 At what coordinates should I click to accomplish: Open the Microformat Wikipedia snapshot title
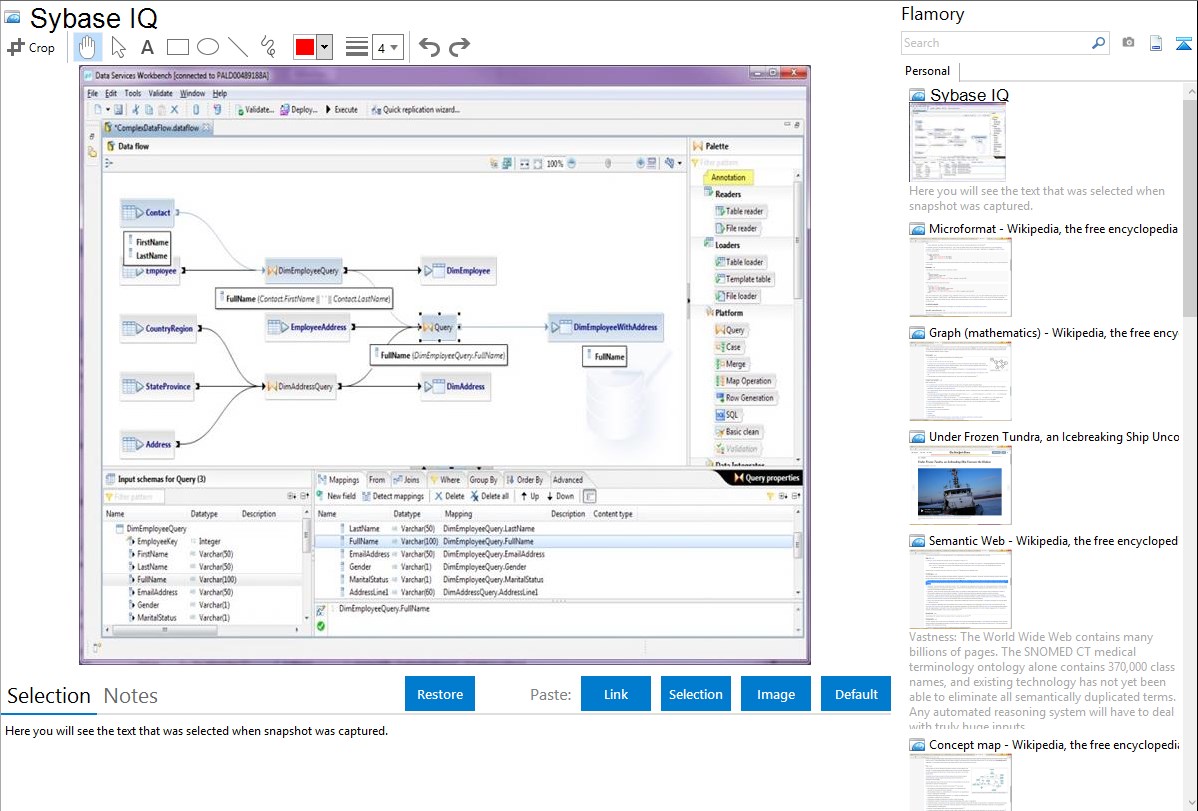[x=1053, y=229]
